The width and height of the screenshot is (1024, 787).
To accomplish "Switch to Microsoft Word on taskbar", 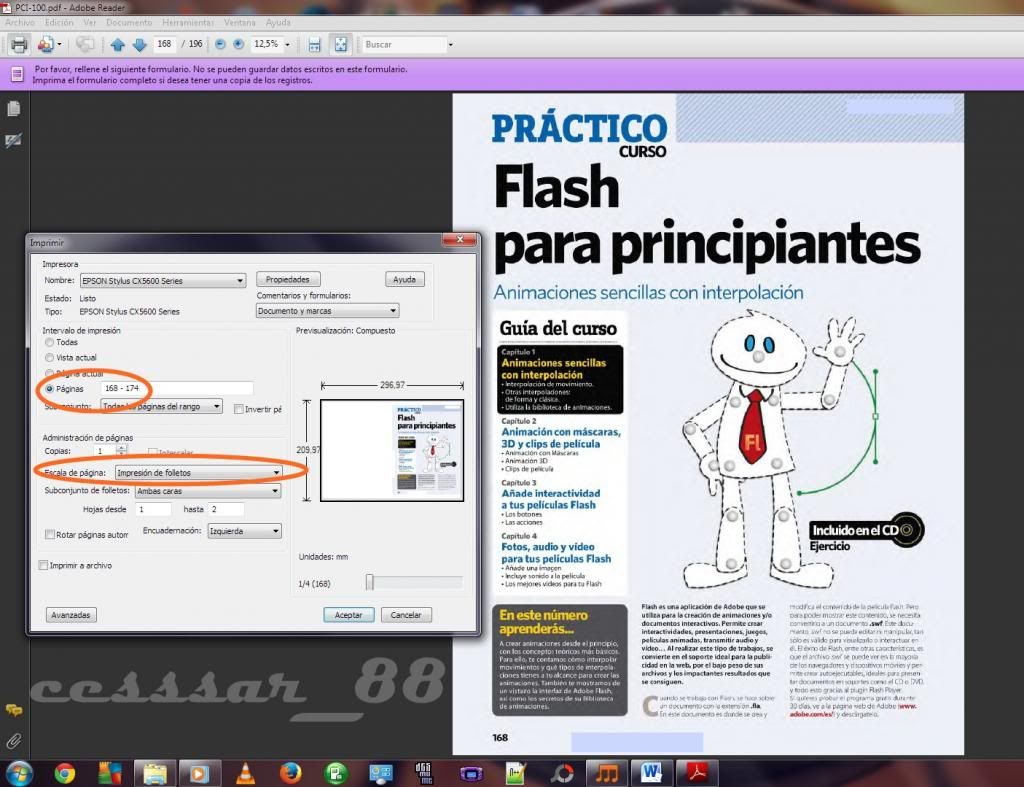I will coord(651,773).
